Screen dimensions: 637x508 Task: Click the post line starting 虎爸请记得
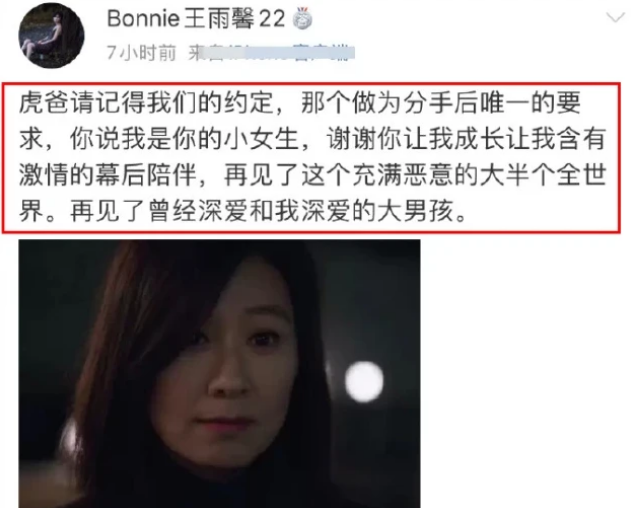pos(300,103)
